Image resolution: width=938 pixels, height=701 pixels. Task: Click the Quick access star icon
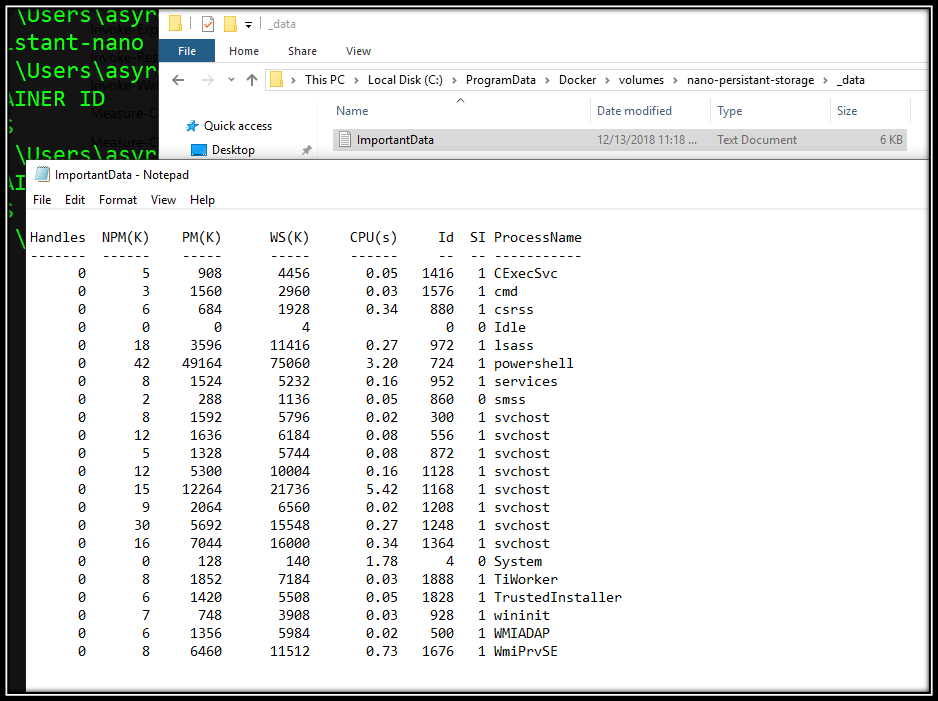coord(191,126)
